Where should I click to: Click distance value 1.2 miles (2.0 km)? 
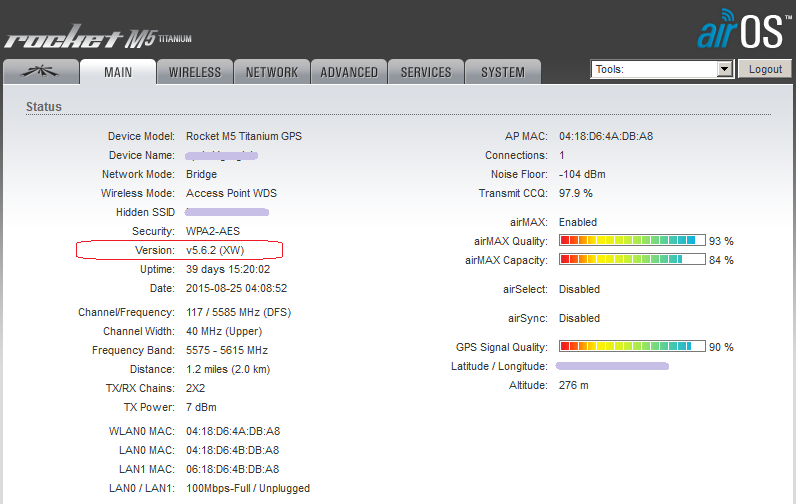tap(228, 369)
